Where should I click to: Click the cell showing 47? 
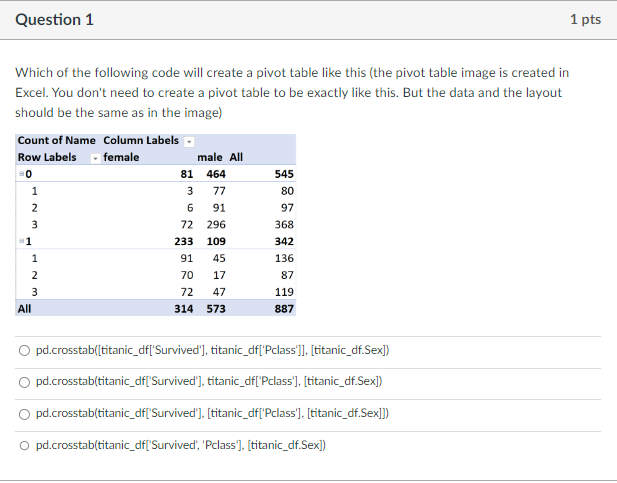click(x=219, y=292)
